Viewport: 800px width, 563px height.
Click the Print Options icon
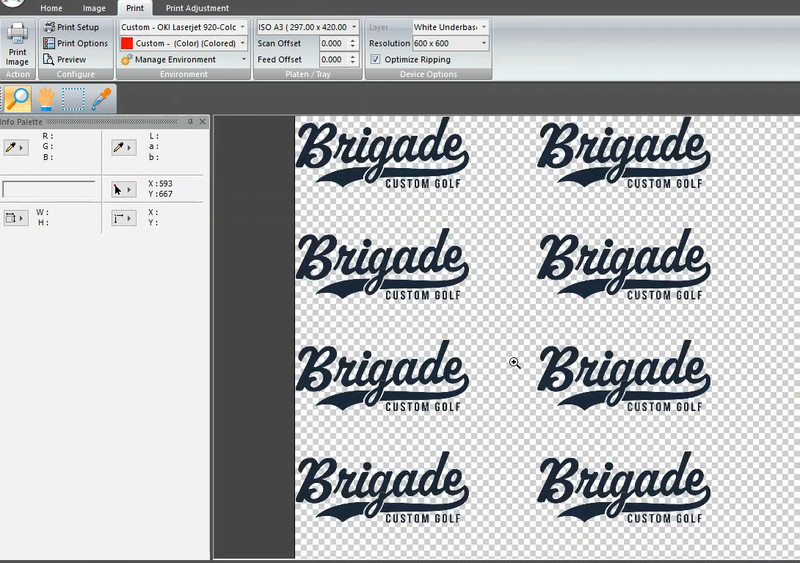(49, 43)
